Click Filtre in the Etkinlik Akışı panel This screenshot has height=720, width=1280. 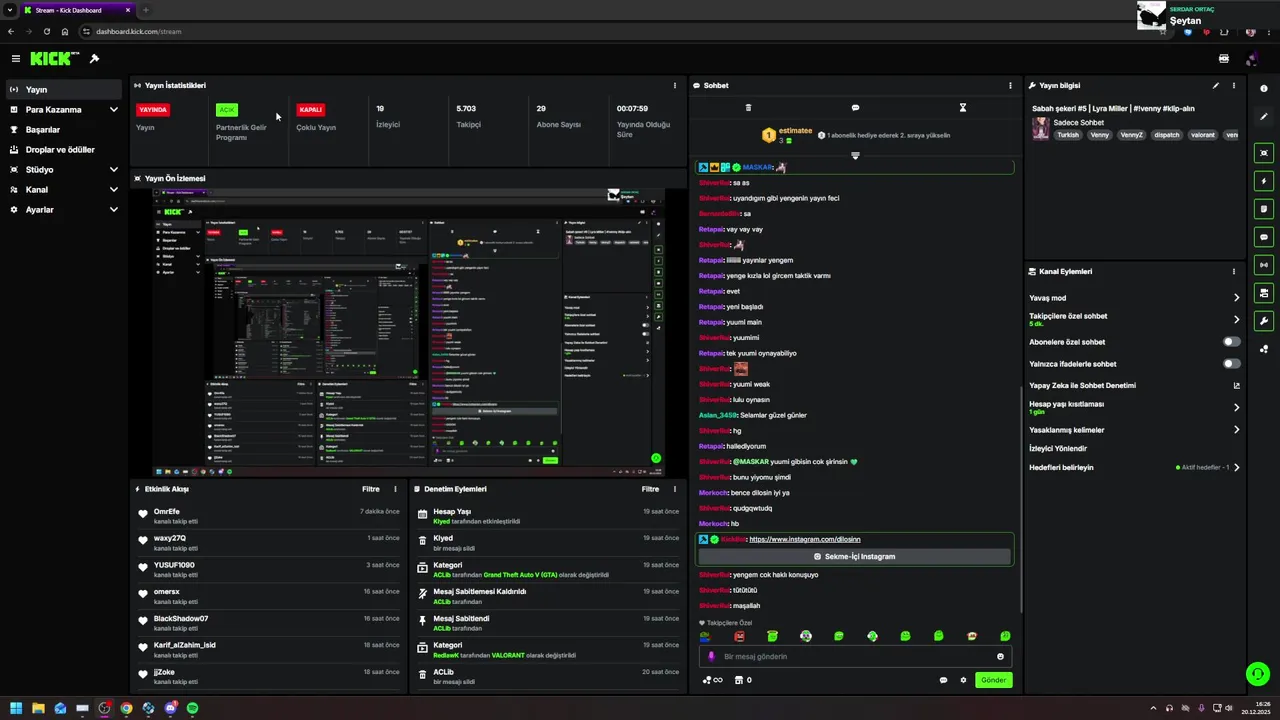click(x=370, y=490)
